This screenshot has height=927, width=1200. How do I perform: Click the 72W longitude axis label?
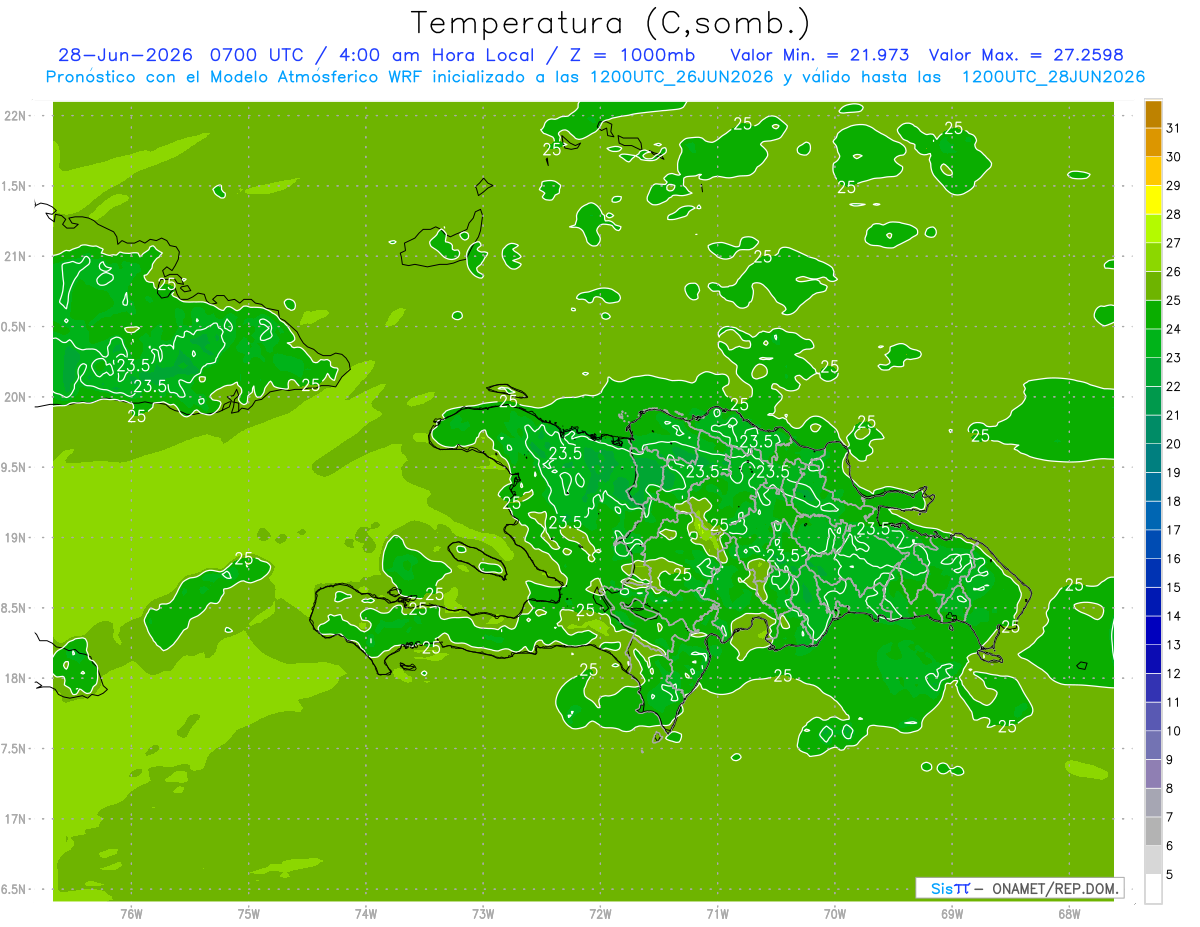(x=600, y=914)
